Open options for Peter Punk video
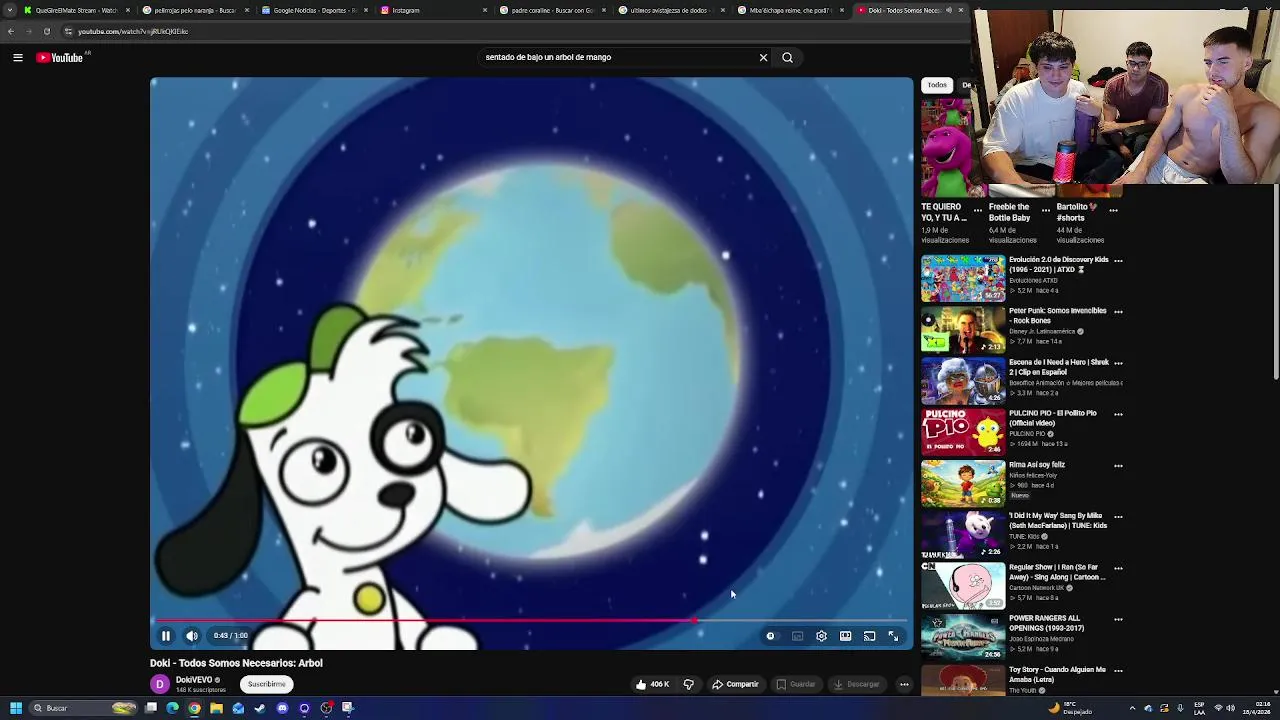Viewport: 1280px width, 720px height. [x=1118, y=312]
